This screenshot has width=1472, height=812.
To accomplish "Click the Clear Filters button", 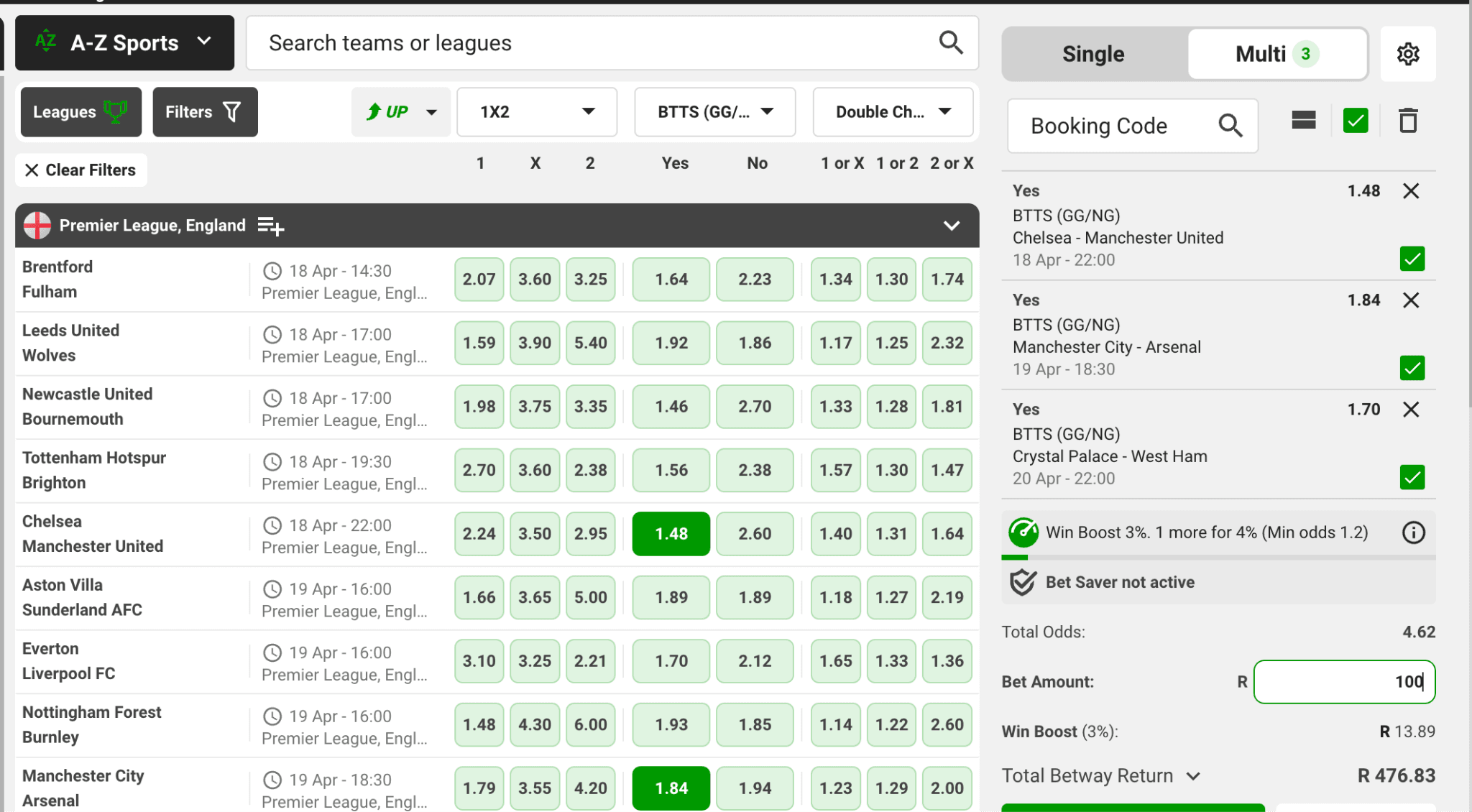I will click(x=80, y=170).
